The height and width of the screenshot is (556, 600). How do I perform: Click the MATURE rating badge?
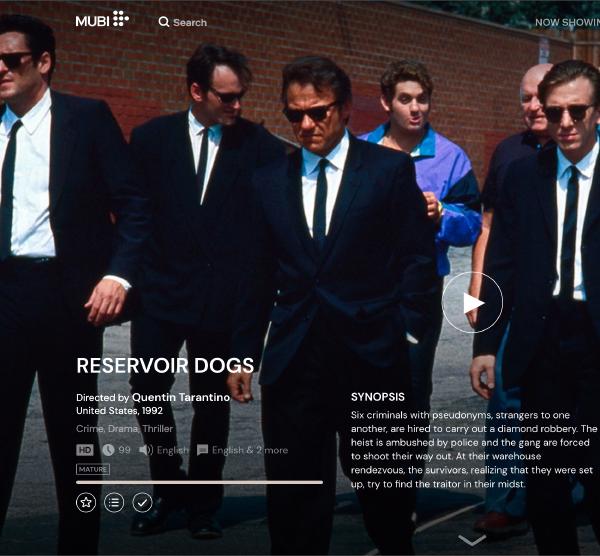tap(93, 469)
